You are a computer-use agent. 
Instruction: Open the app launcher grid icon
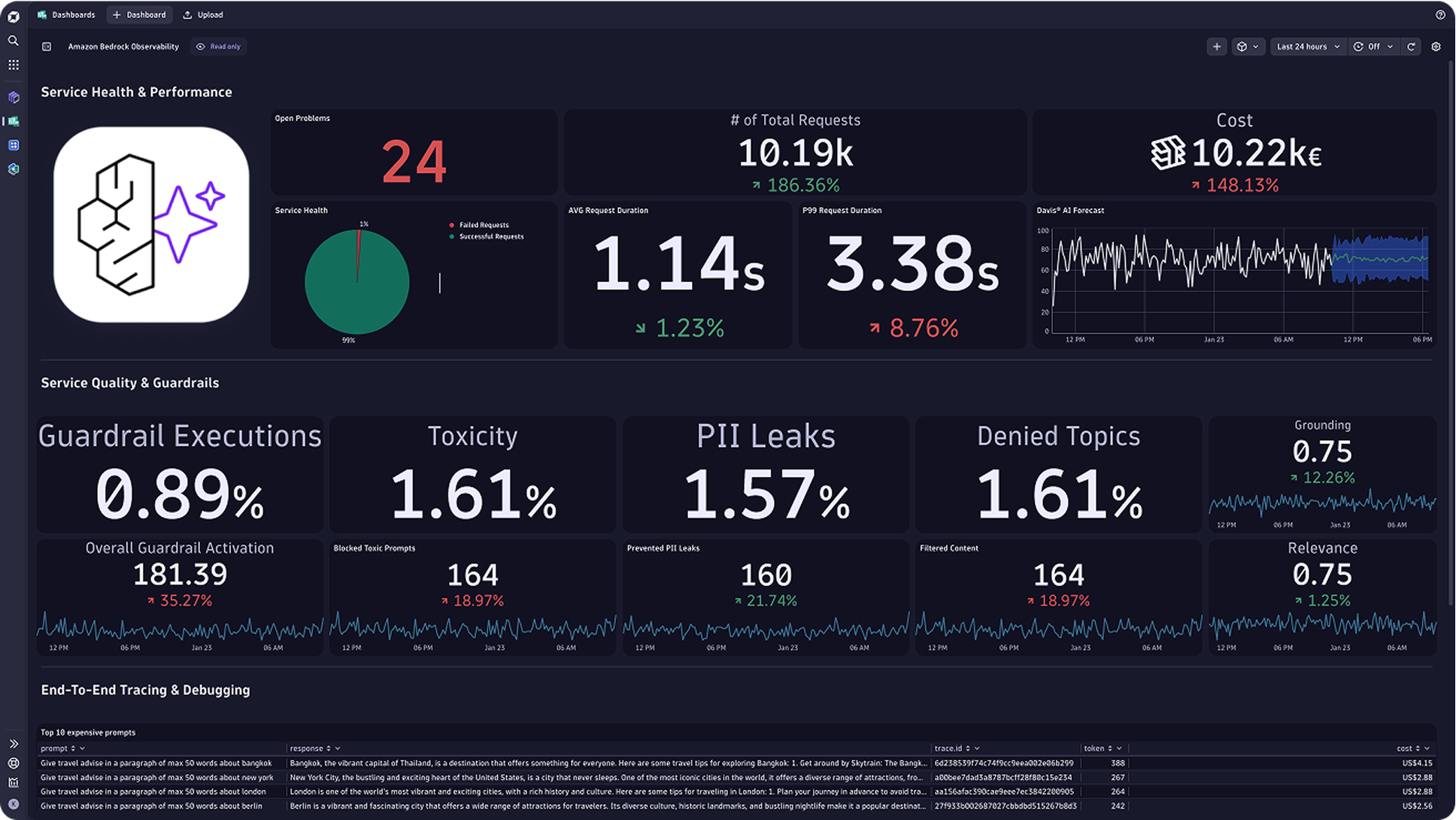[13, 65]
